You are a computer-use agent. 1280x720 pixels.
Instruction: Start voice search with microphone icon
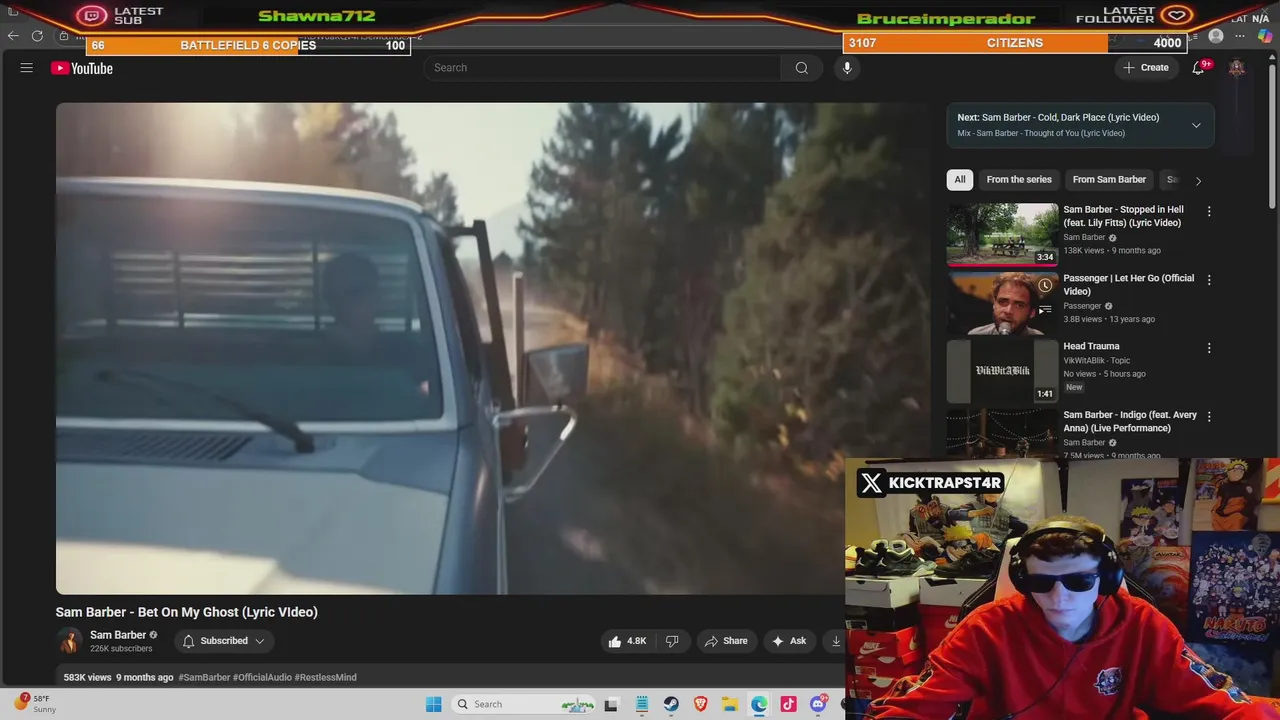coord(847,68)
